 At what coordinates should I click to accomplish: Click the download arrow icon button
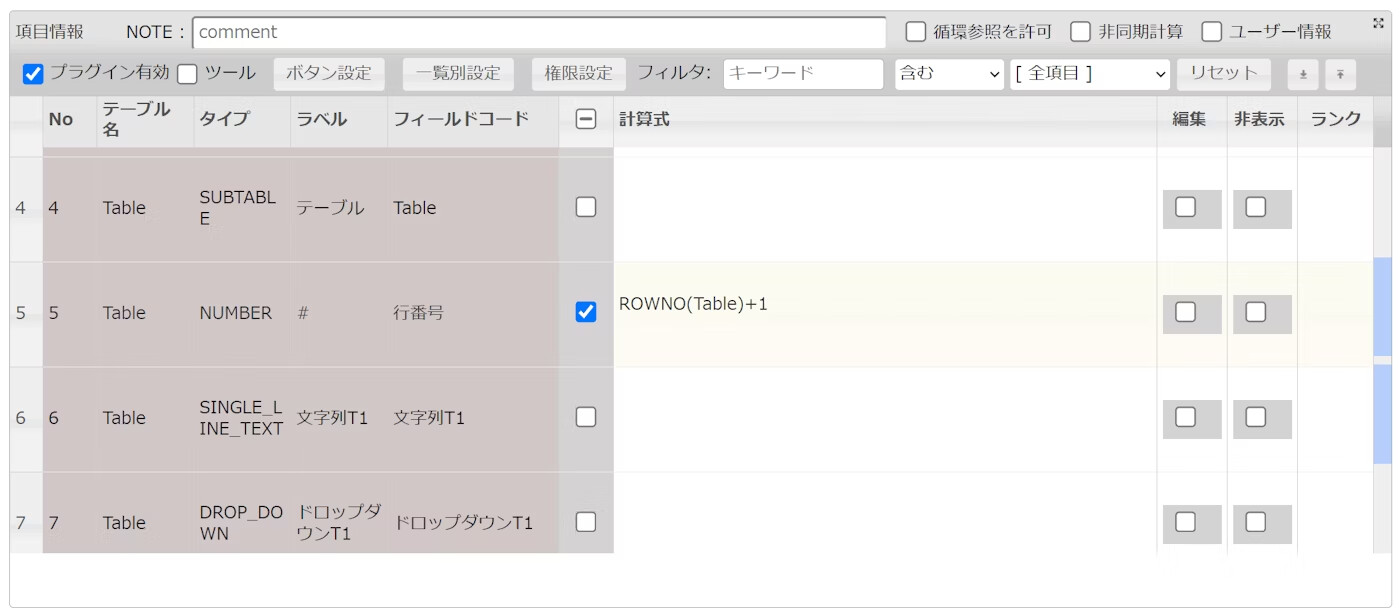pos(1302,75)
